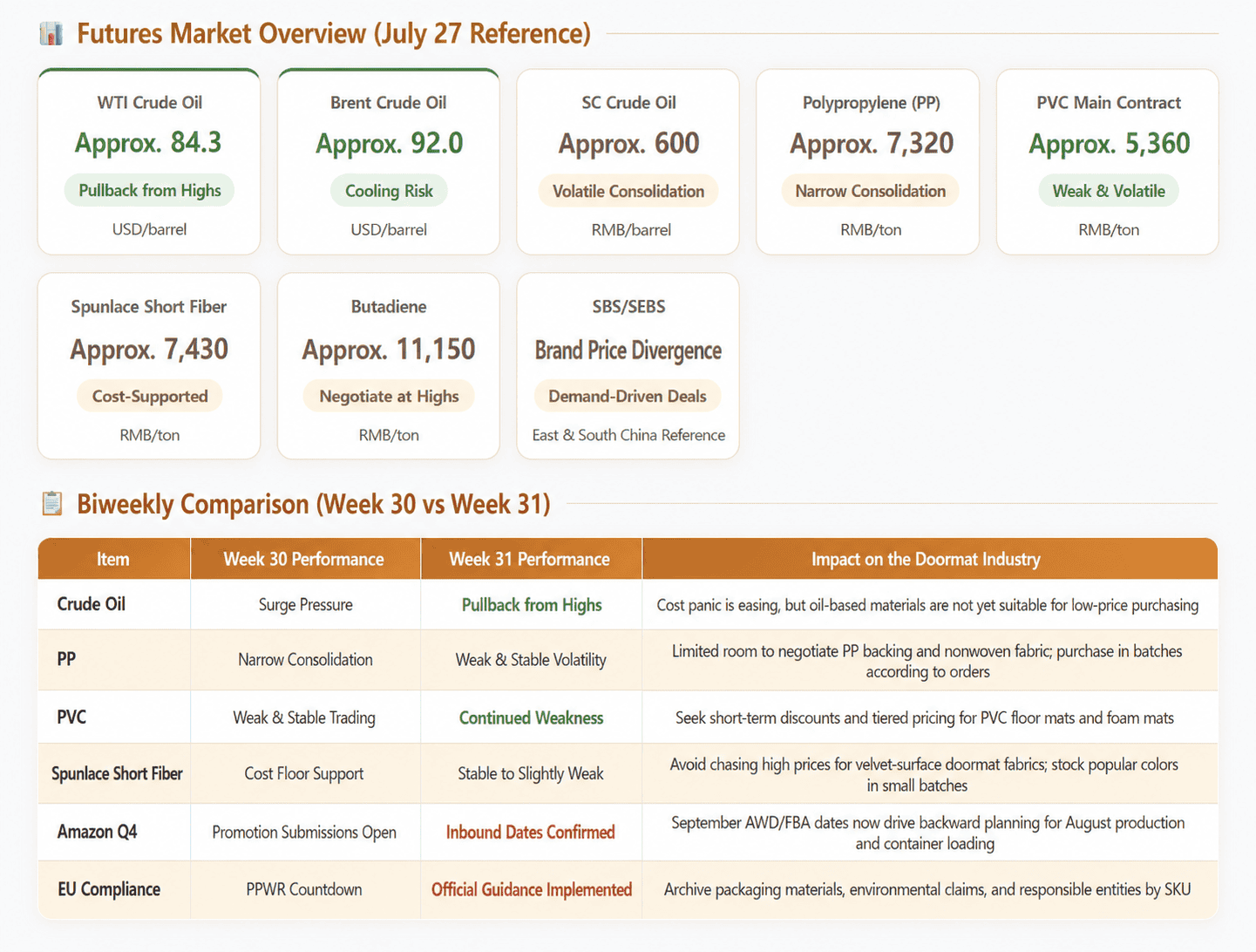The width and height of the screenshot is (1256, 952).
Task: Click the red Inbound Dates Confirmed text
Action: (531, 832)
